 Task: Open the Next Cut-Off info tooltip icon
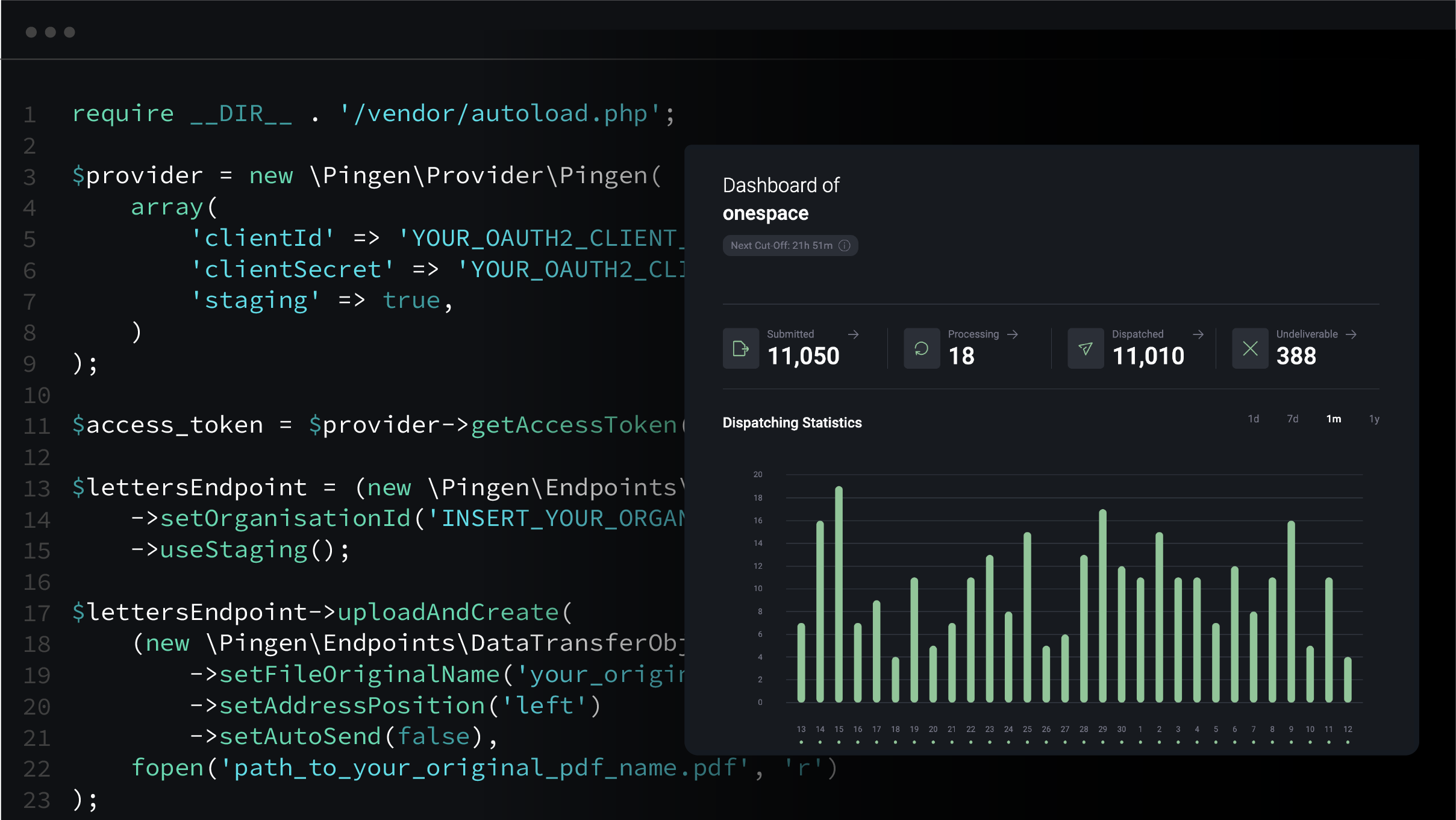click(x=846, y=245)
